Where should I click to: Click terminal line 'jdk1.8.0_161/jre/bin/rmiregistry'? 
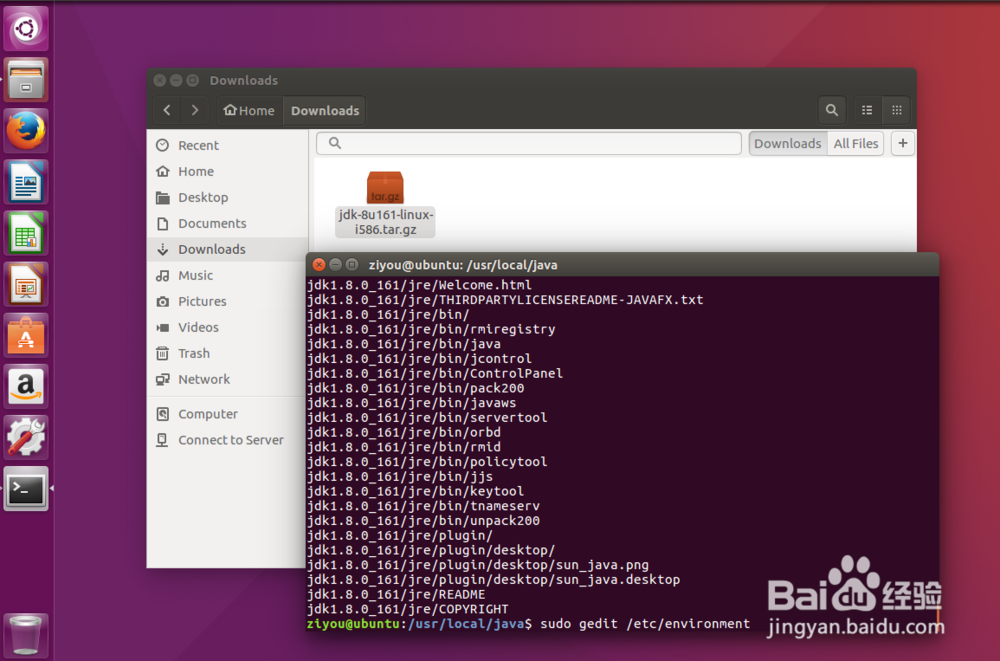coord(431,329)
